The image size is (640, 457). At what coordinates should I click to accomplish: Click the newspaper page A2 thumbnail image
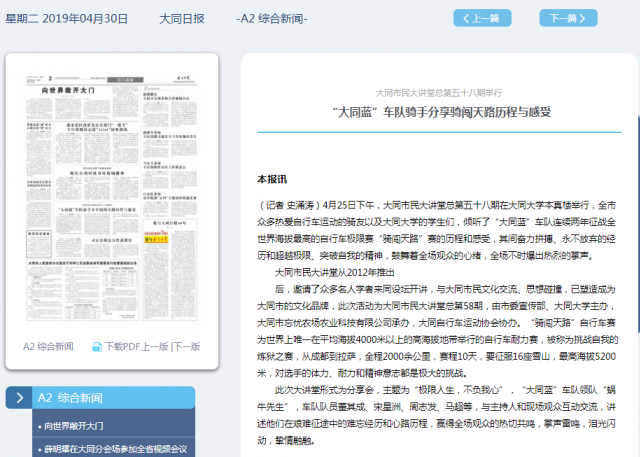click(111, 197)
